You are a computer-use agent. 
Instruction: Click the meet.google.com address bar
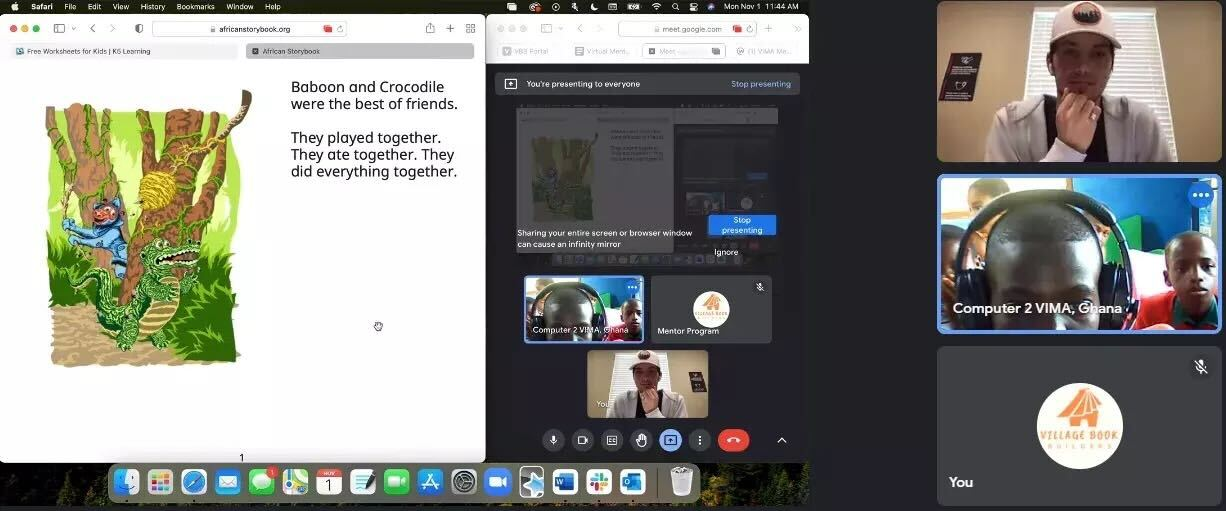tap(689, 29)
